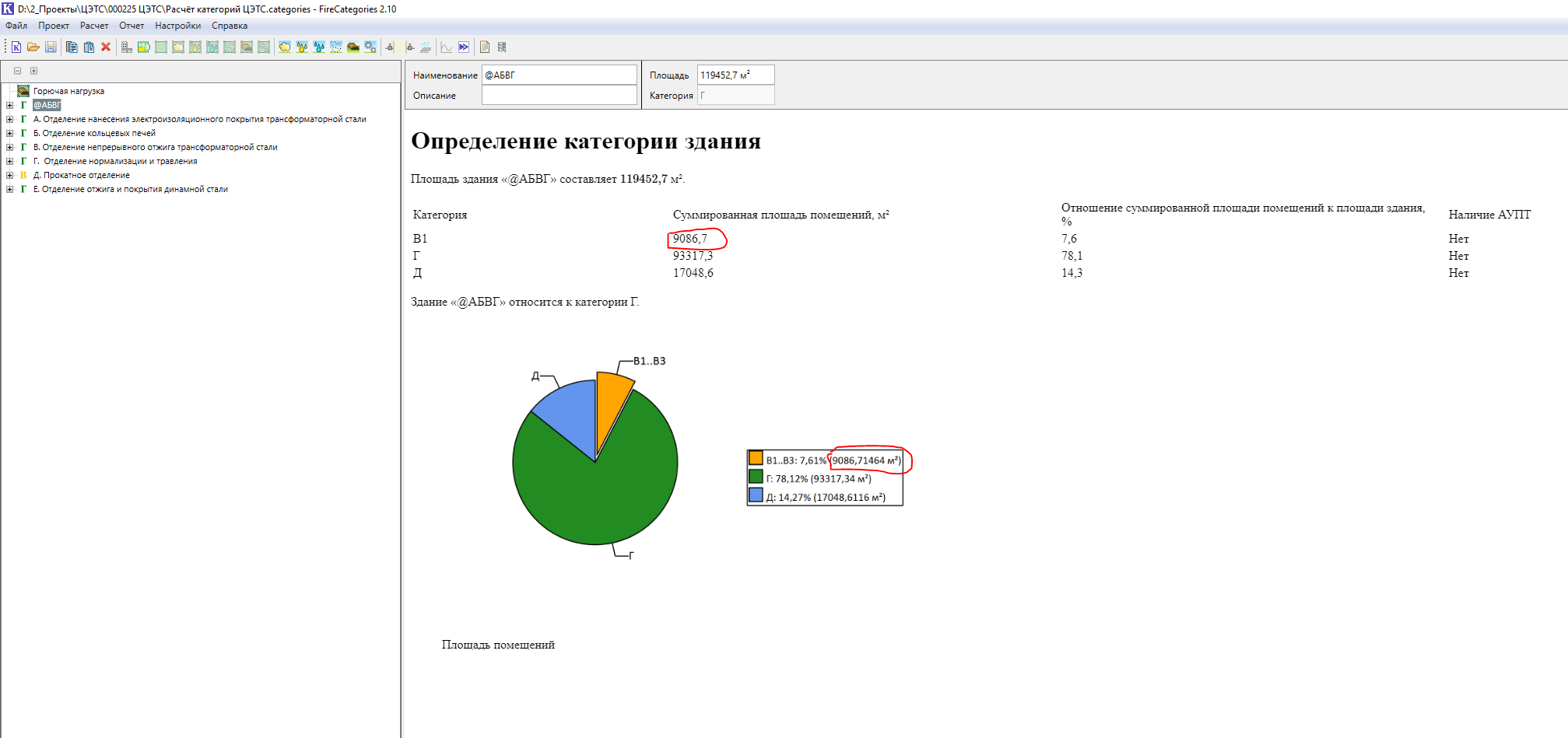This screenshot has width=1568, height=738.
Task: Expand the 'Д. Прокатное отделение' node
Action: tap(9, 175)
